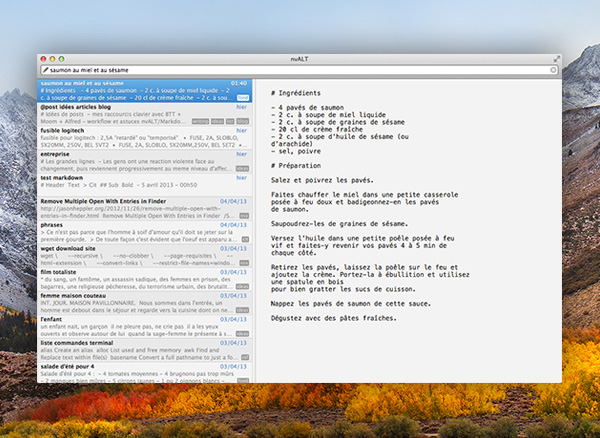The image size is (600, 438).
Task: Open the 'l'enfant' note
Action: coord(145,327)
